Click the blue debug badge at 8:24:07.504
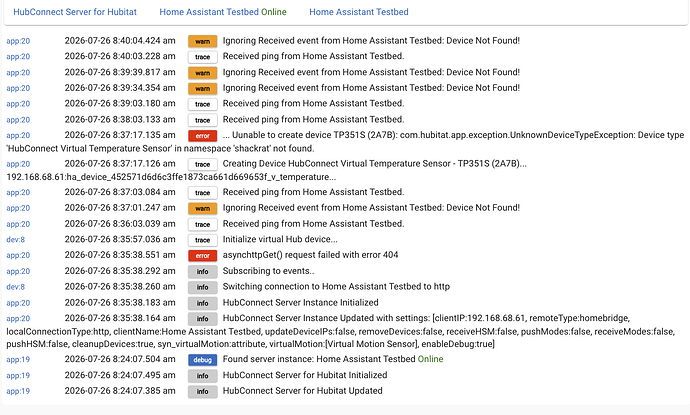 pos(202,360)
